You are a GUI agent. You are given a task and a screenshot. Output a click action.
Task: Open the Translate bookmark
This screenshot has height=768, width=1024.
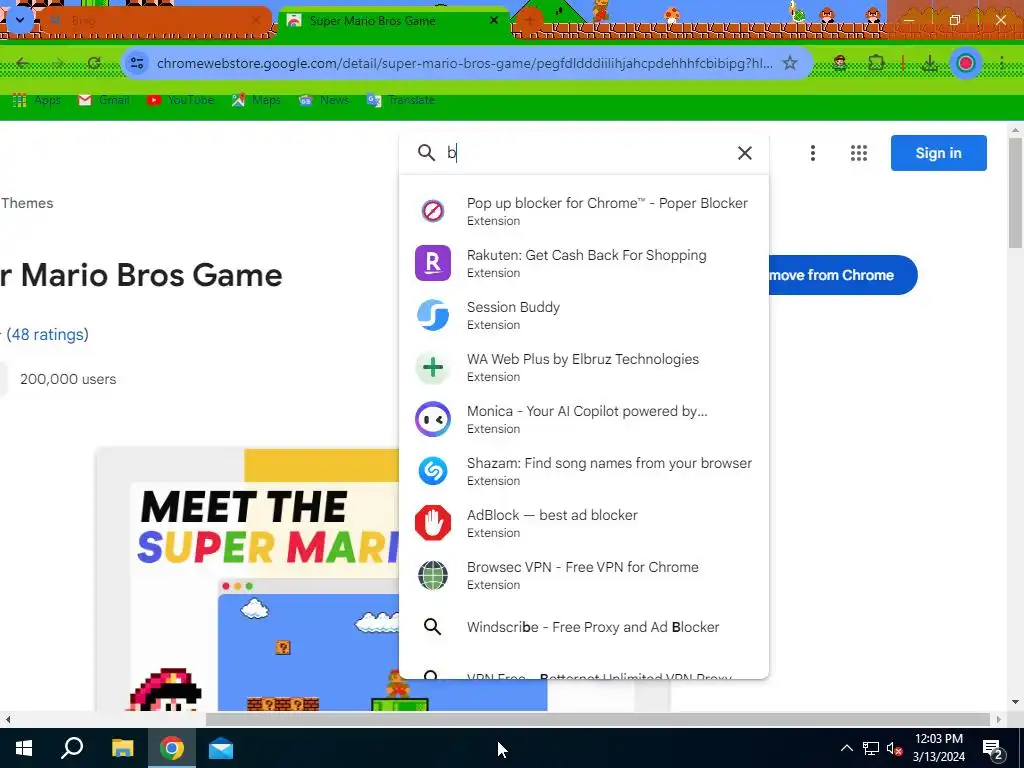(401, 100)
